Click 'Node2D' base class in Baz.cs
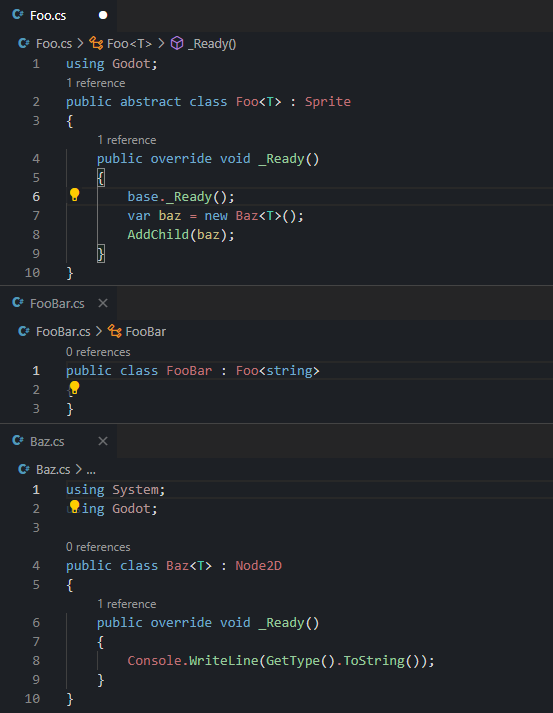 point(258,566)
